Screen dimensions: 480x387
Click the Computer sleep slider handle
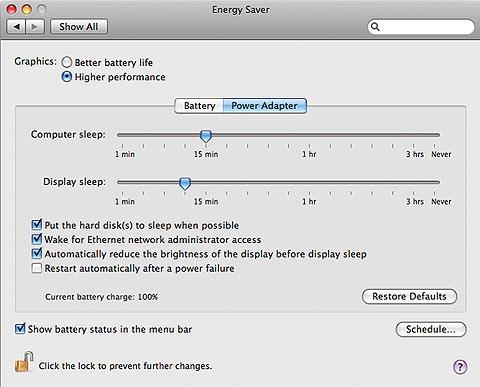click(x=206, y=136)
